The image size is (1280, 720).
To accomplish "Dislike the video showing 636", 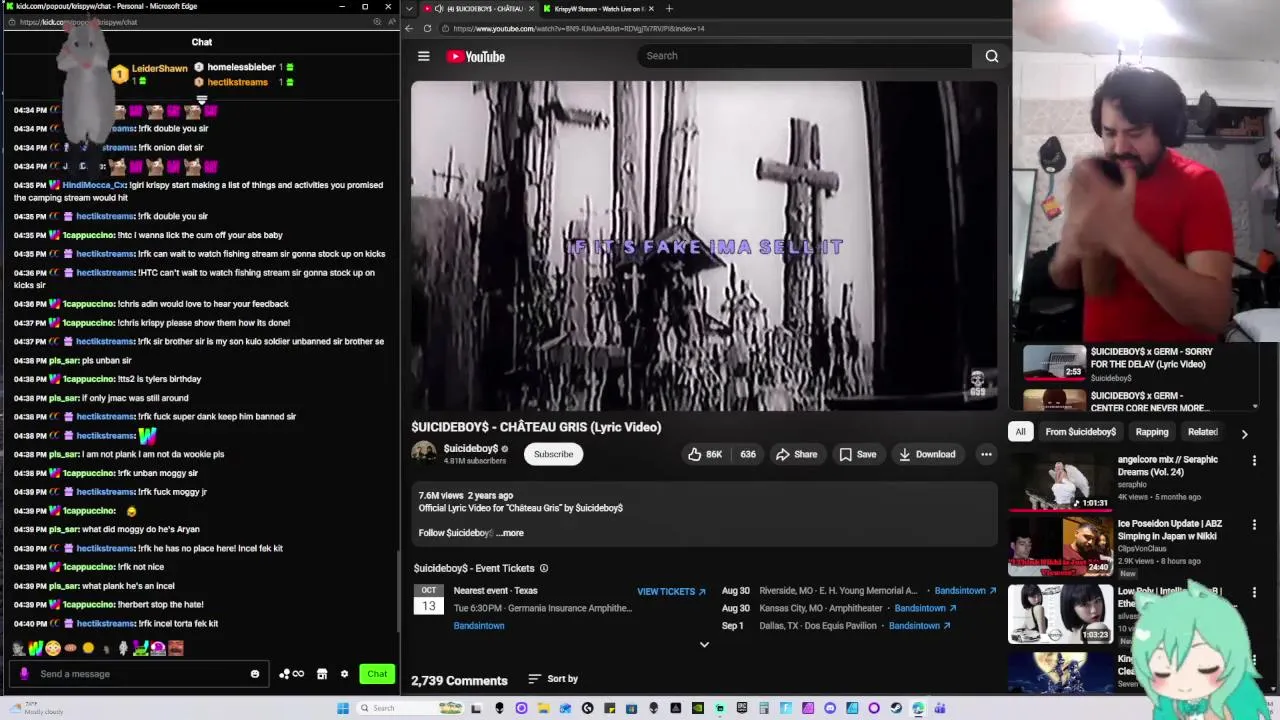I will [x=747, y=454].
